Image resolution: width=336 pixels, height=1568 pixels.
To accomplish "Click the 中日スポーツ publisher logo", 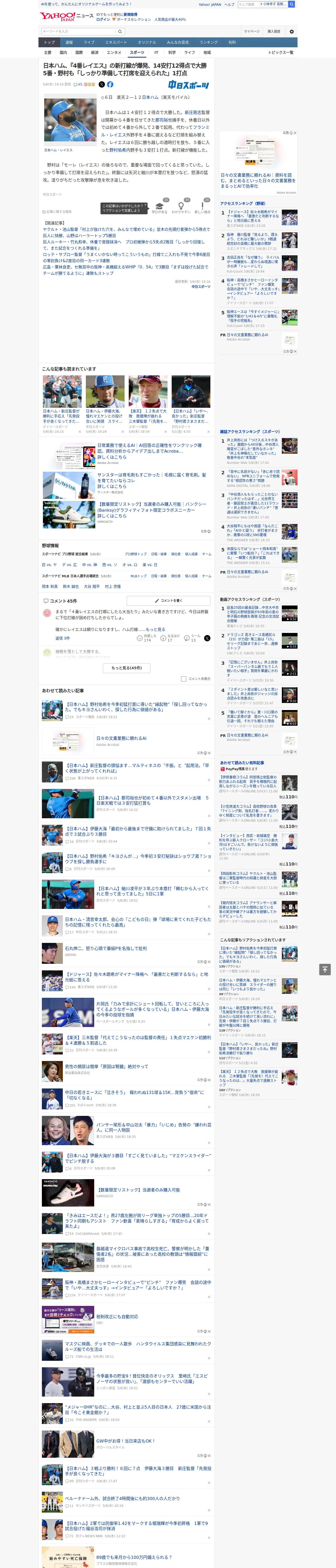I will pos(189,85).
